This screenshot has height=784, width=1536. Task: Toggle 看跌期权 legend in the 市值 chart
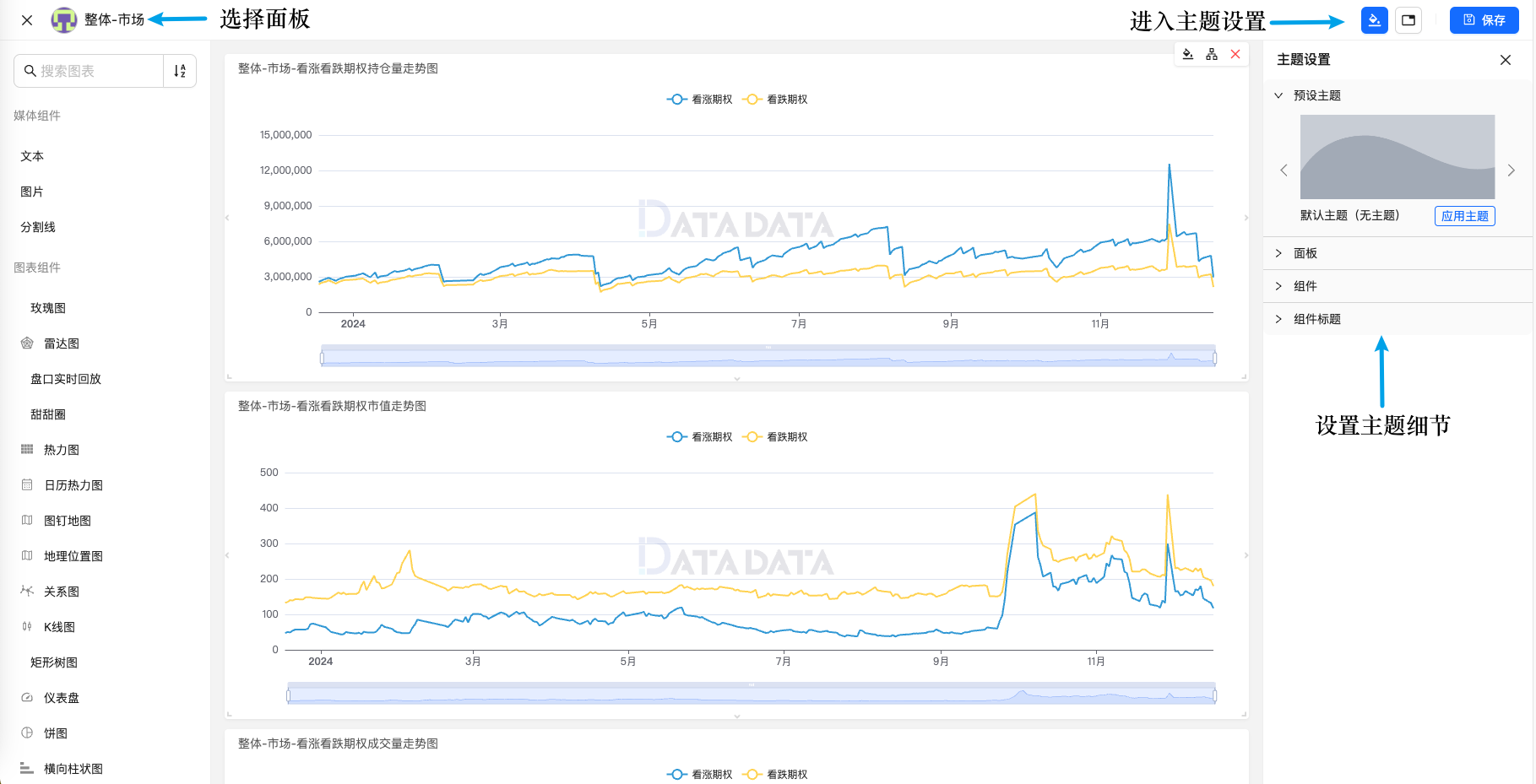point(775,437)
